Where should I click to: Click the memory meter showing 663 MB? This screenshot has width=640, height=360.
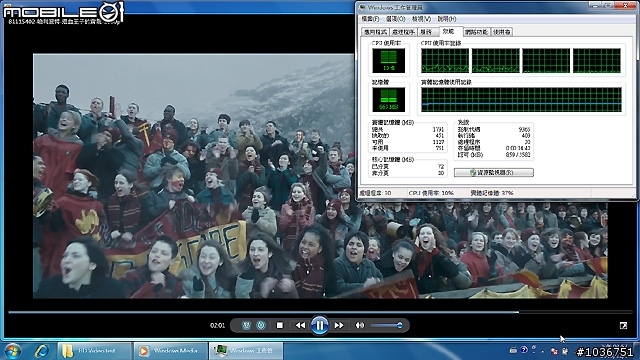click(388, 100)
